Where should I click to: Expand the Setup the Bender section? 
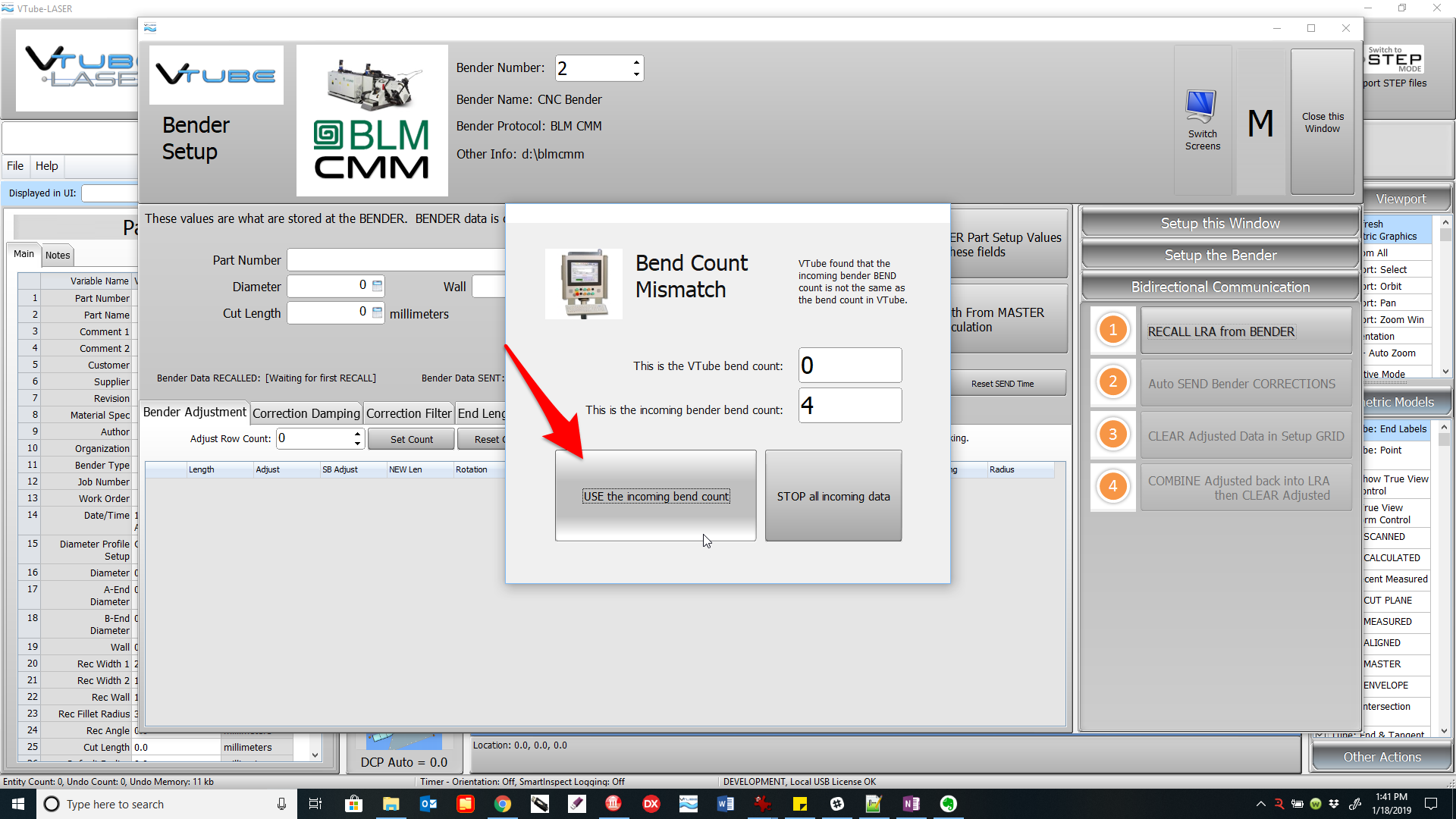pyautogui.click(x=1219, y=255)
